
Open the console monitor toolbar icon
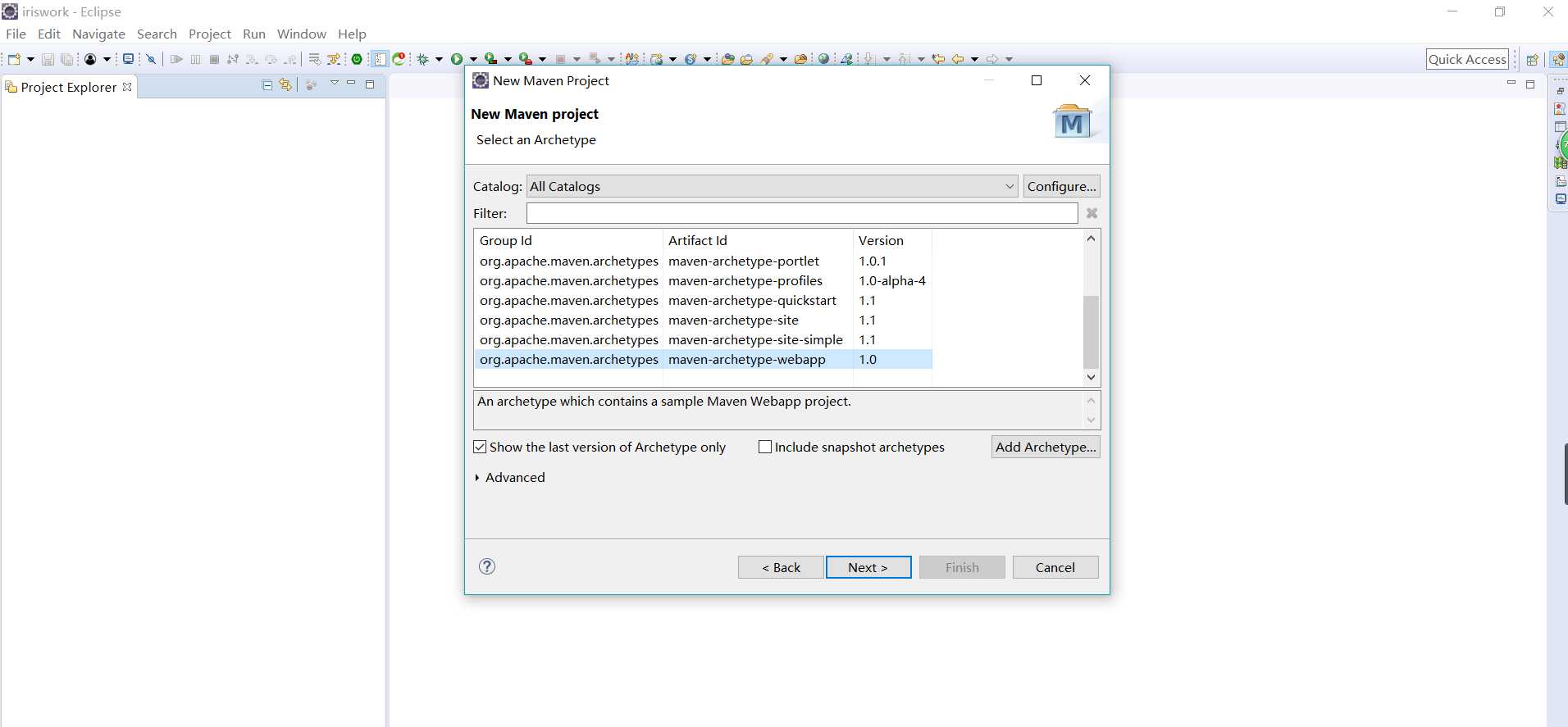(128, 59)
